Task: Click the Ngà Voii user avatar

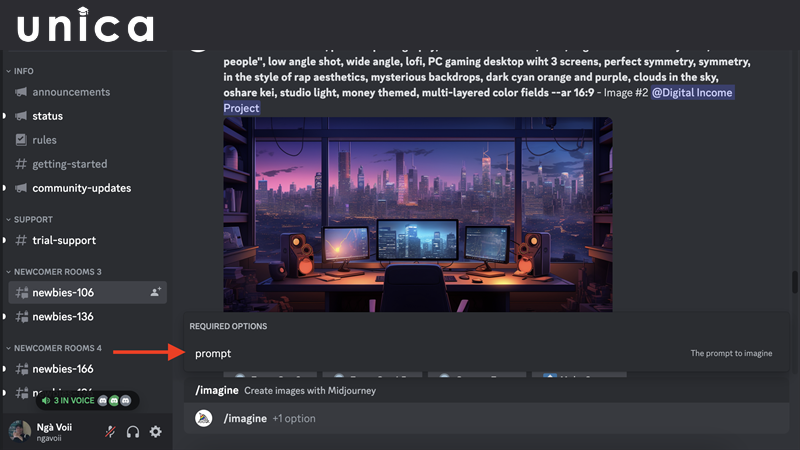Action: 19,432
